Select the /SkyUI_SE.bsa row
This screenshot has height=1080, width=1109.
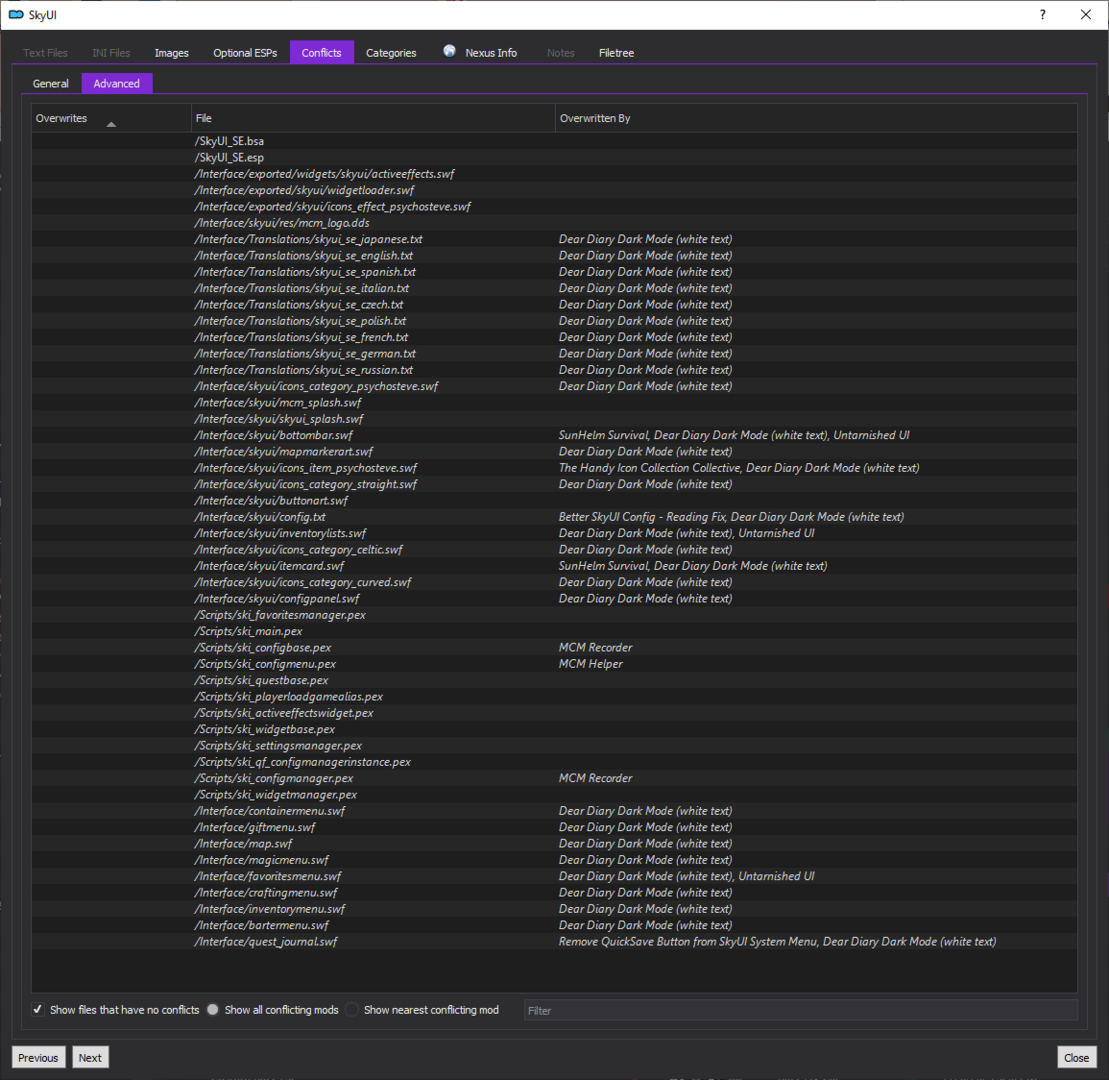pos(554,141)
